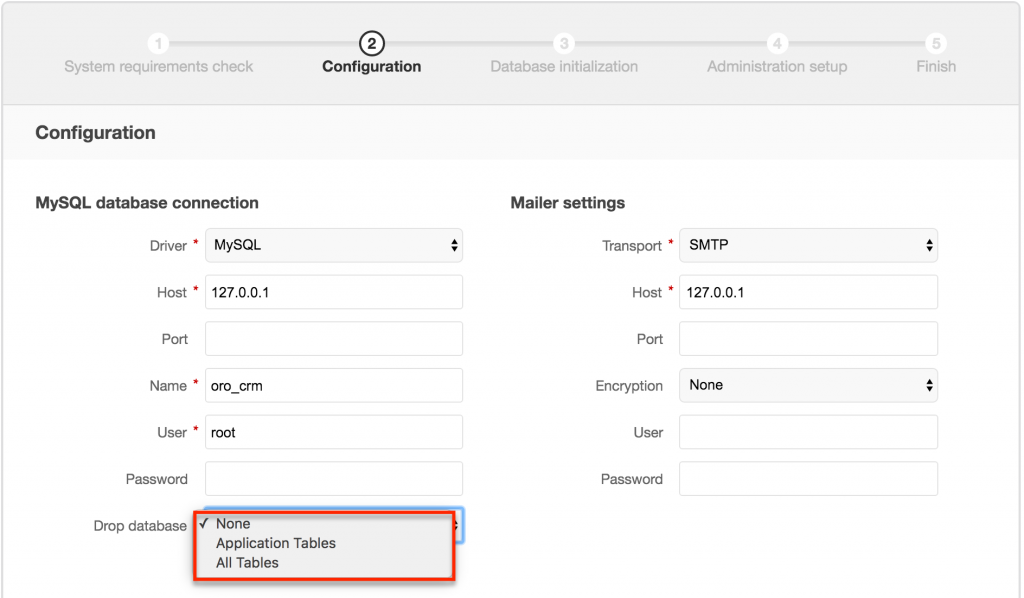Open the Transport dropdown showing SMTP

click(x=808, y=245)
